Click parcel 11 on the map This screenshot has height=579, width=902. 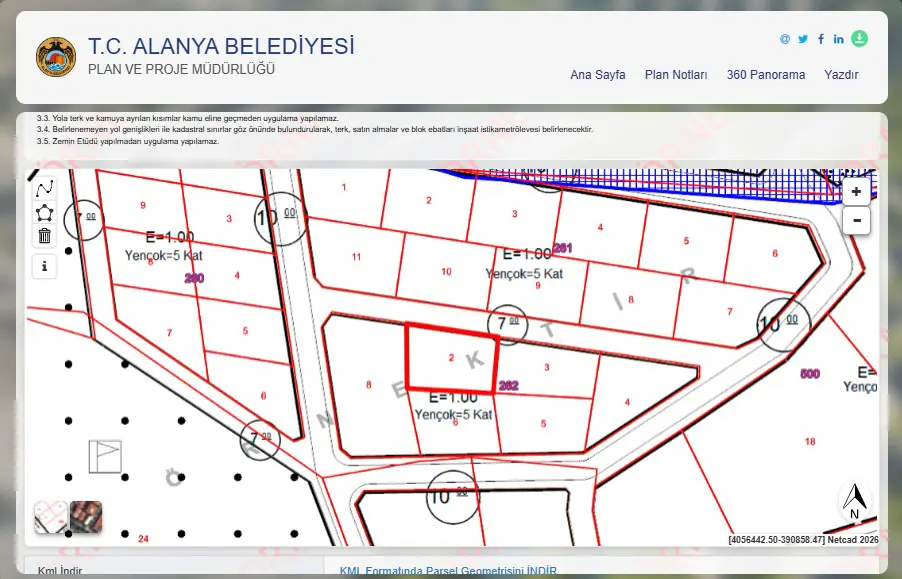click(357, 257)
